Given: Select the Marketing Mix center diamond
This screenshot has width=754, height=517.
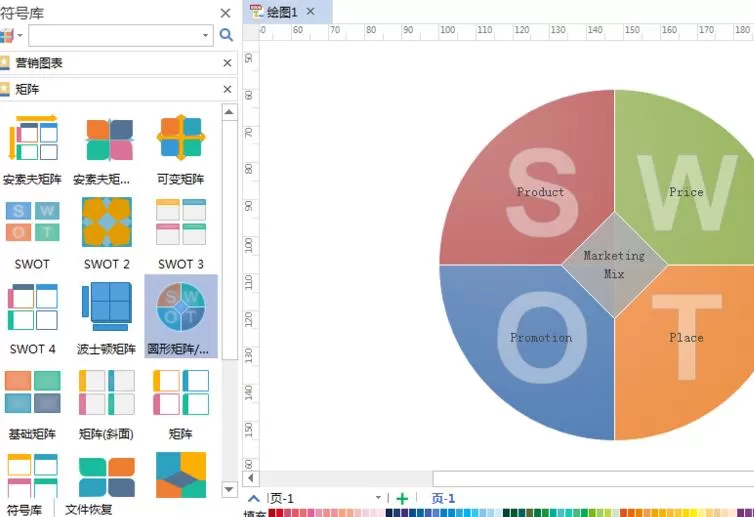Looking at the screenshot, I should (x=614, y=265).
